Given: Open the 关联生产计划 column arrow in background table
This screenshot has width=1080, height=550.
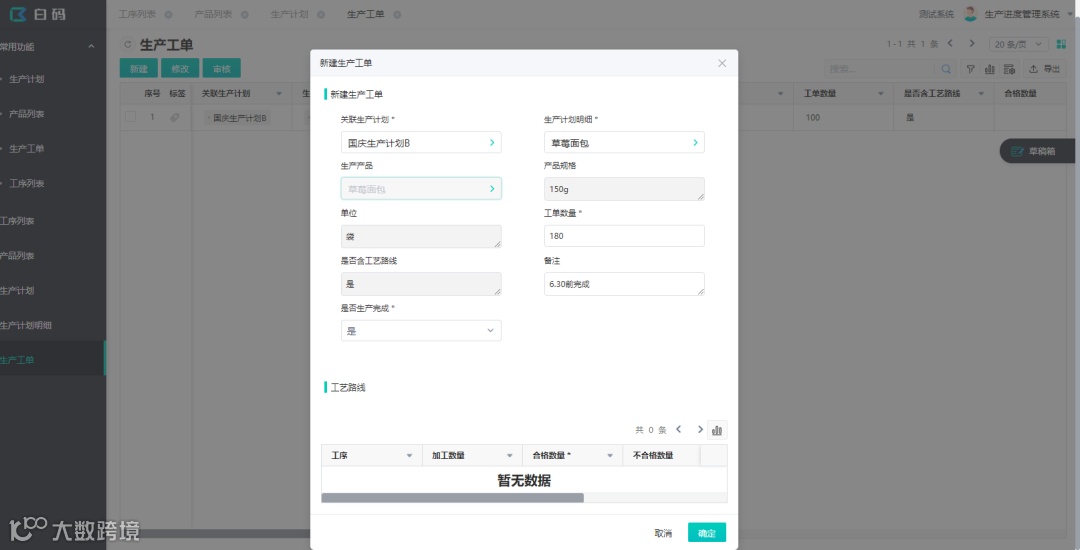Looking at the screenshot, I should [279, 94].
